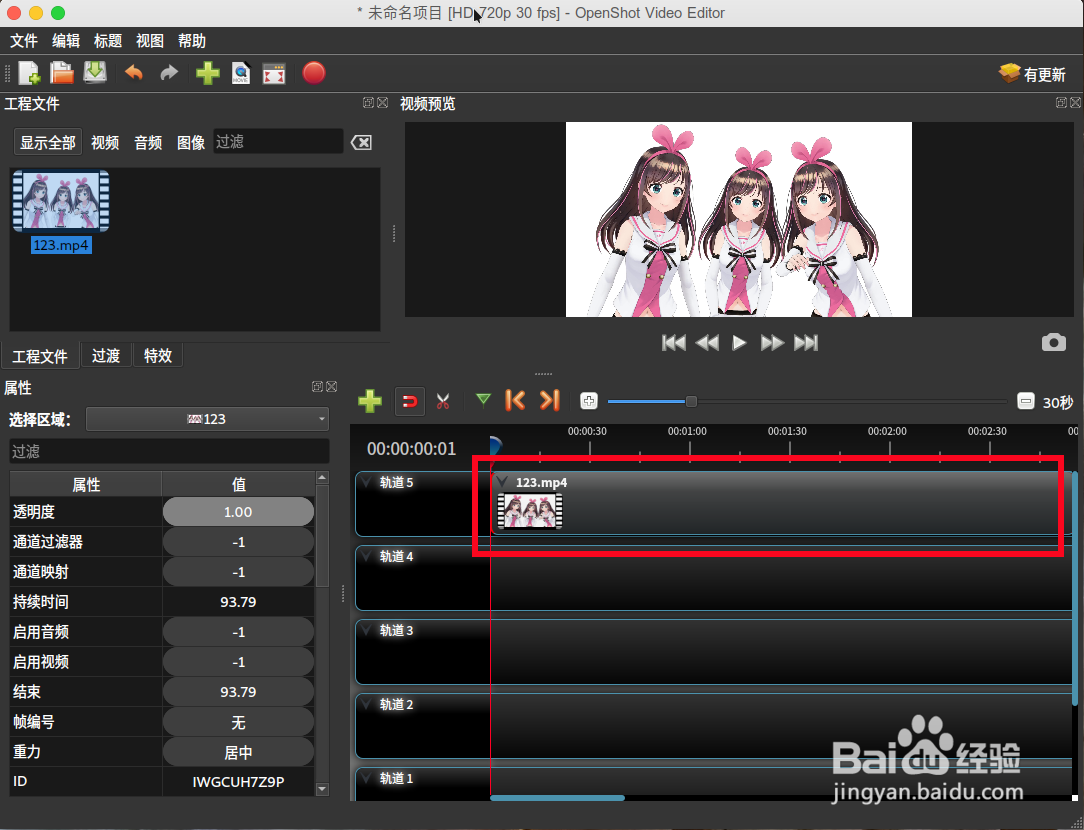Switch to the 特效 tab
Image resolution: width=1084 pixels, height=830 pixels.
point(158,356)
